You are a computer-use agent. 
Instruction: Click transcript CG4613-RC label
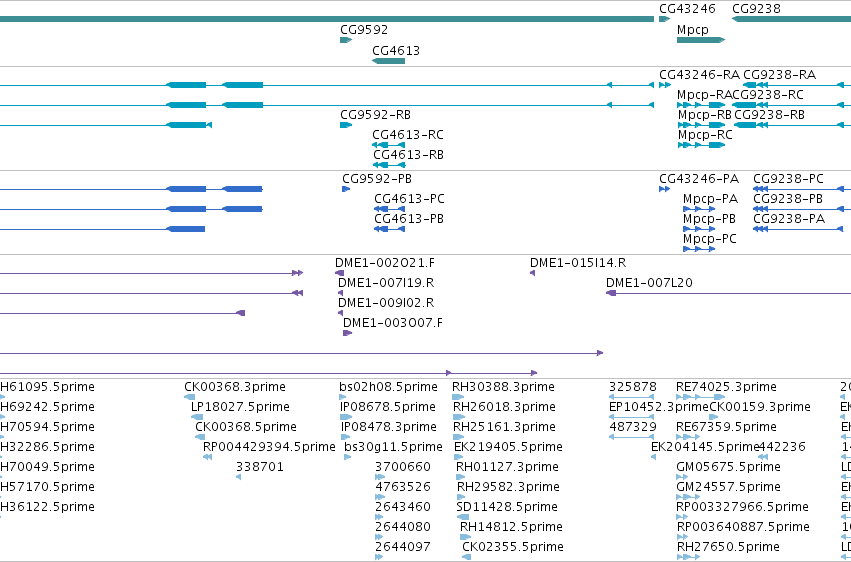[408, 135]
